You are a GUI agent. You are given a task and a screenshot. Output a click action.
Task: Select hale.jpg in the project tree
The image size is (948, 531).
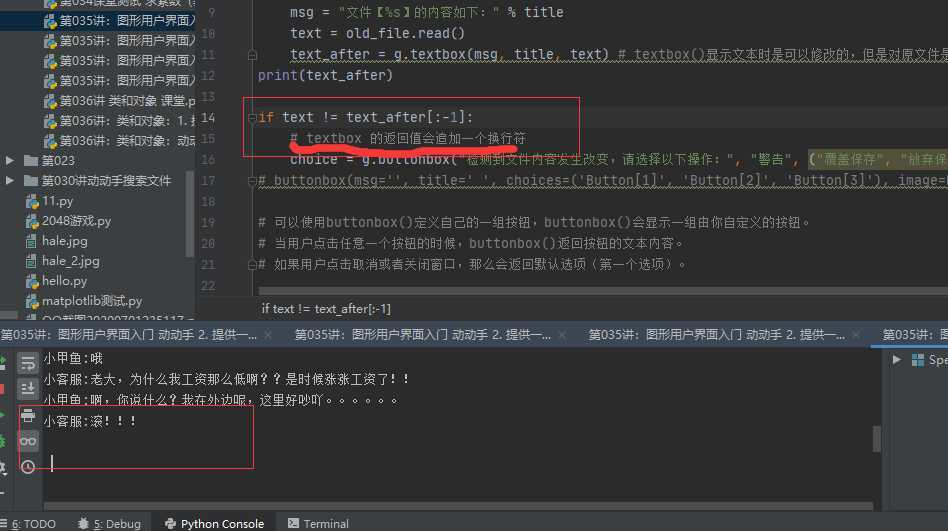click(x=65, y=241)
